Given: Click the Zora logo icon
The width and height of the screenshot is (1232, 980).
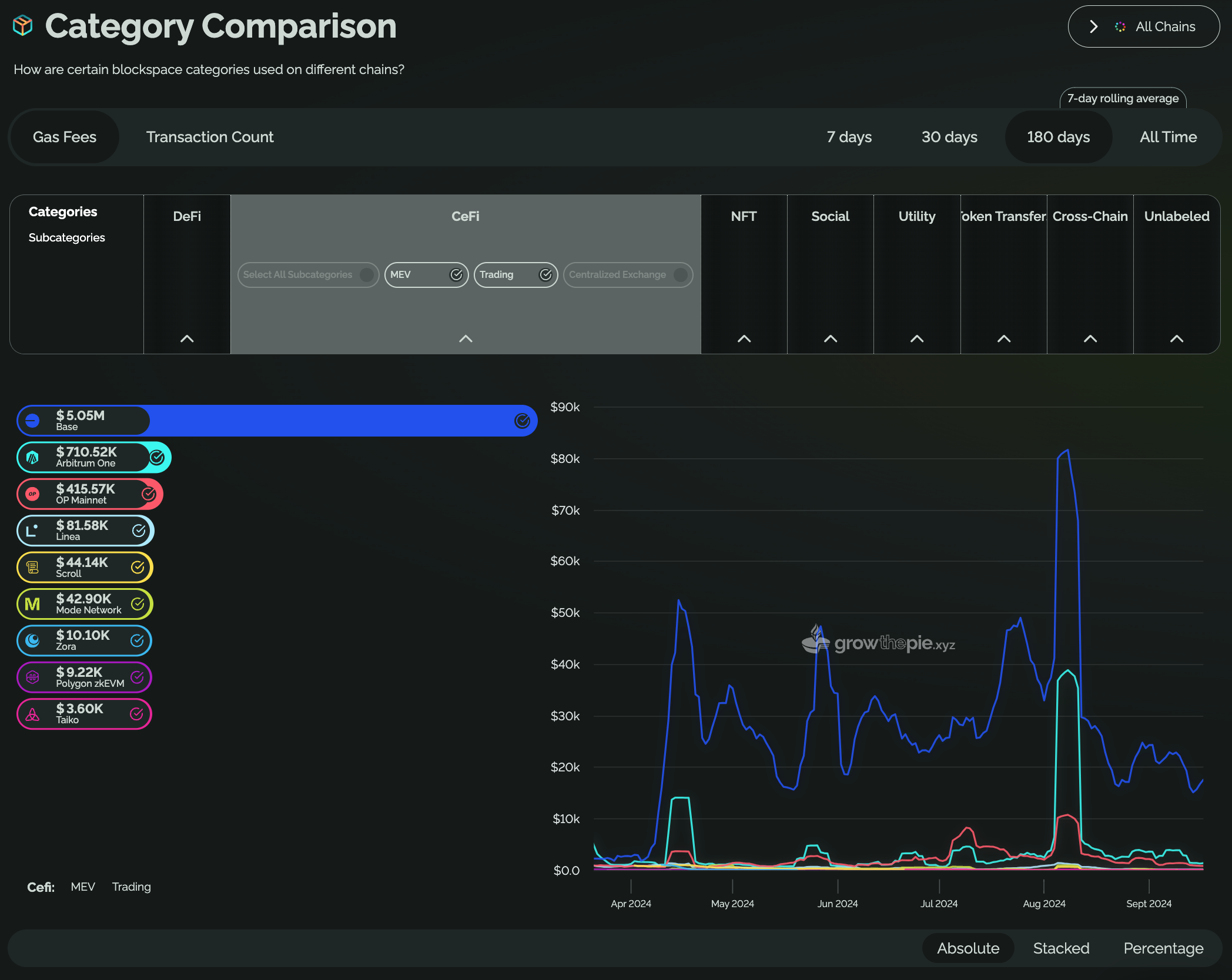Looking at the screenshot, I should point(32,640).
